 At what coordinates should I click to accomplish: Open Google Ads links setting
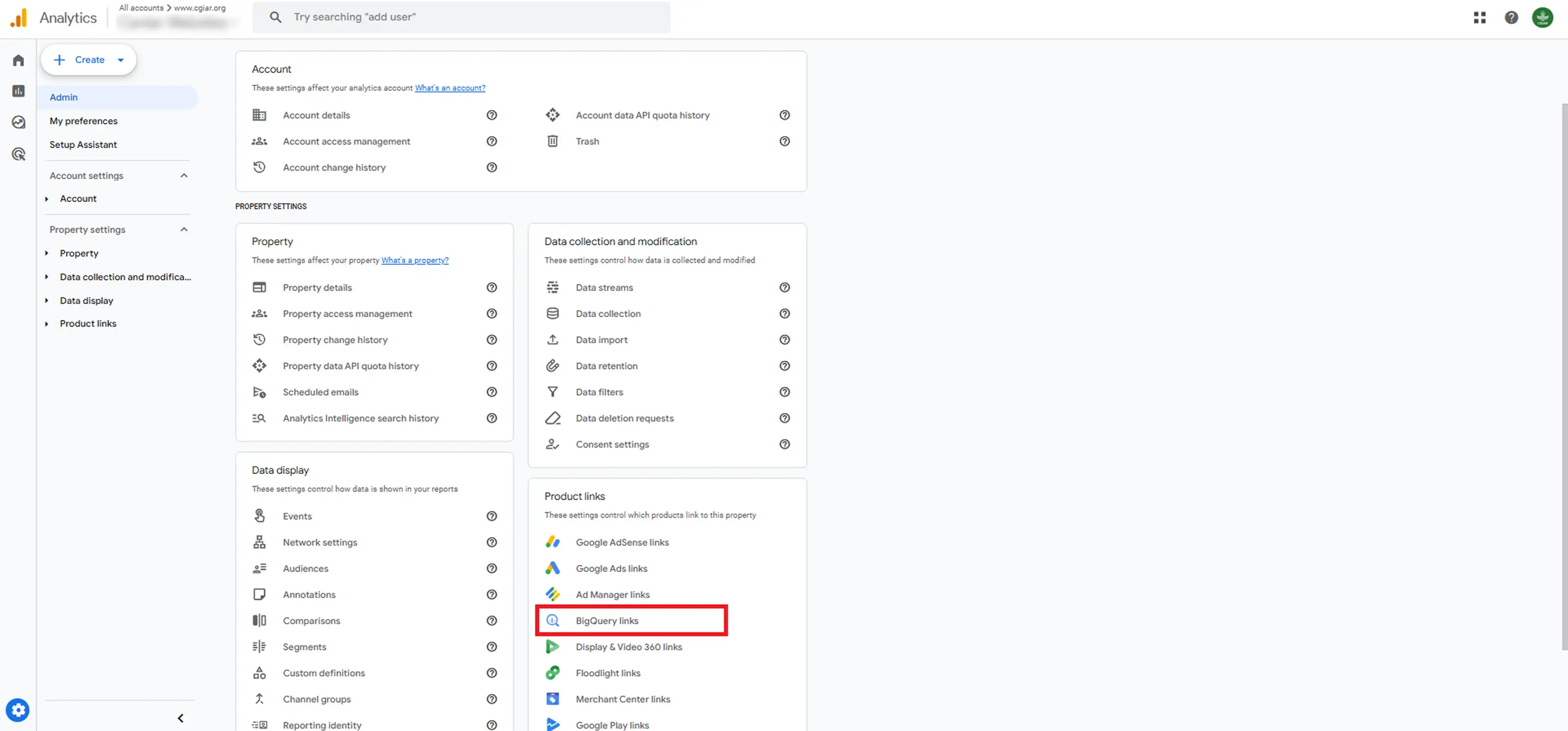[x=611, y=568]
